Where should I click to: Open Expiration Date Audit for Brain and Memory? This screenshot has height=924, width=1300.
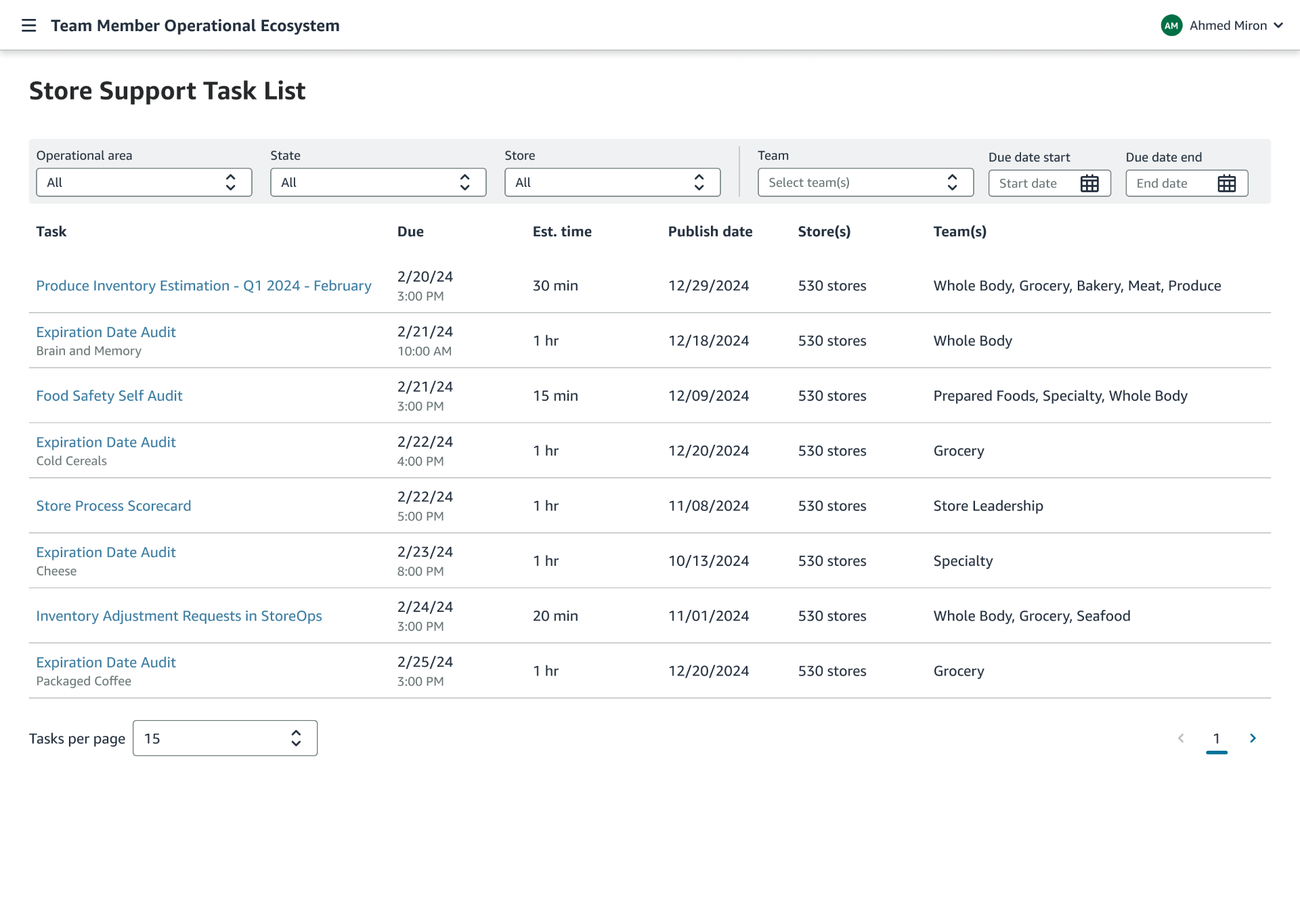point(106,332)
